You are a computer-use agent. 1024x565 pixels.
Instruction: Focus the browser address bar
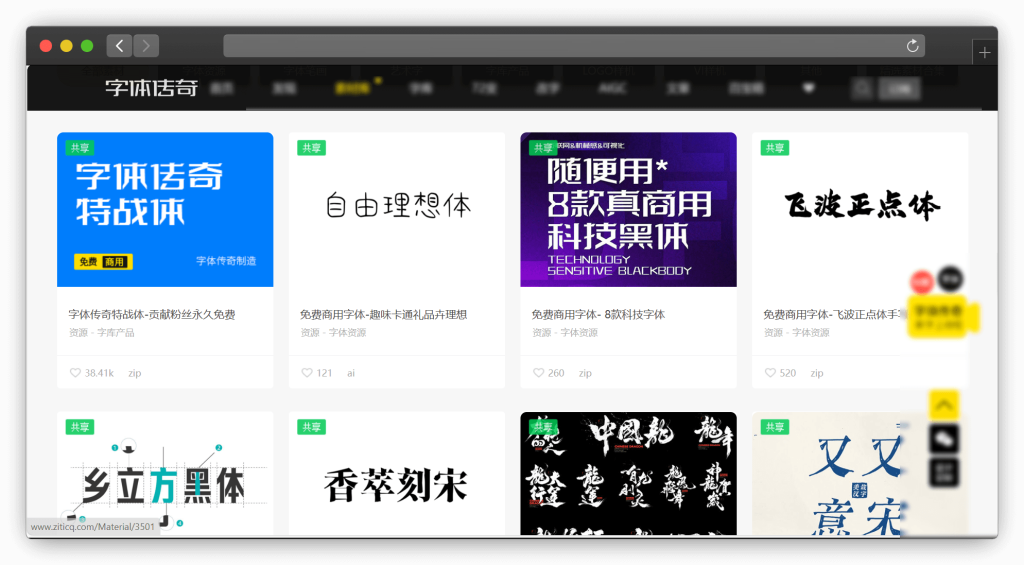click(x=574, y=46)
